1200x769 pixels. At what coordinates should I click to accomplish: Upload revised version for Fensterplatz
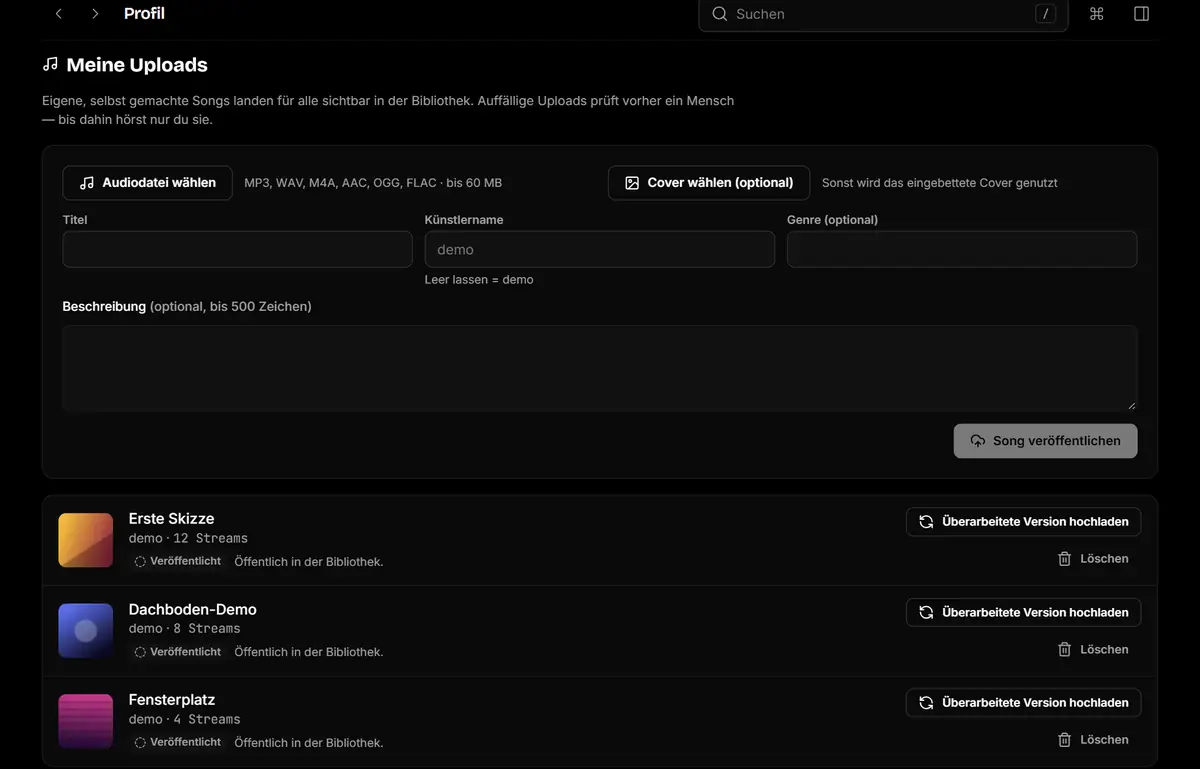[1023, 703]
